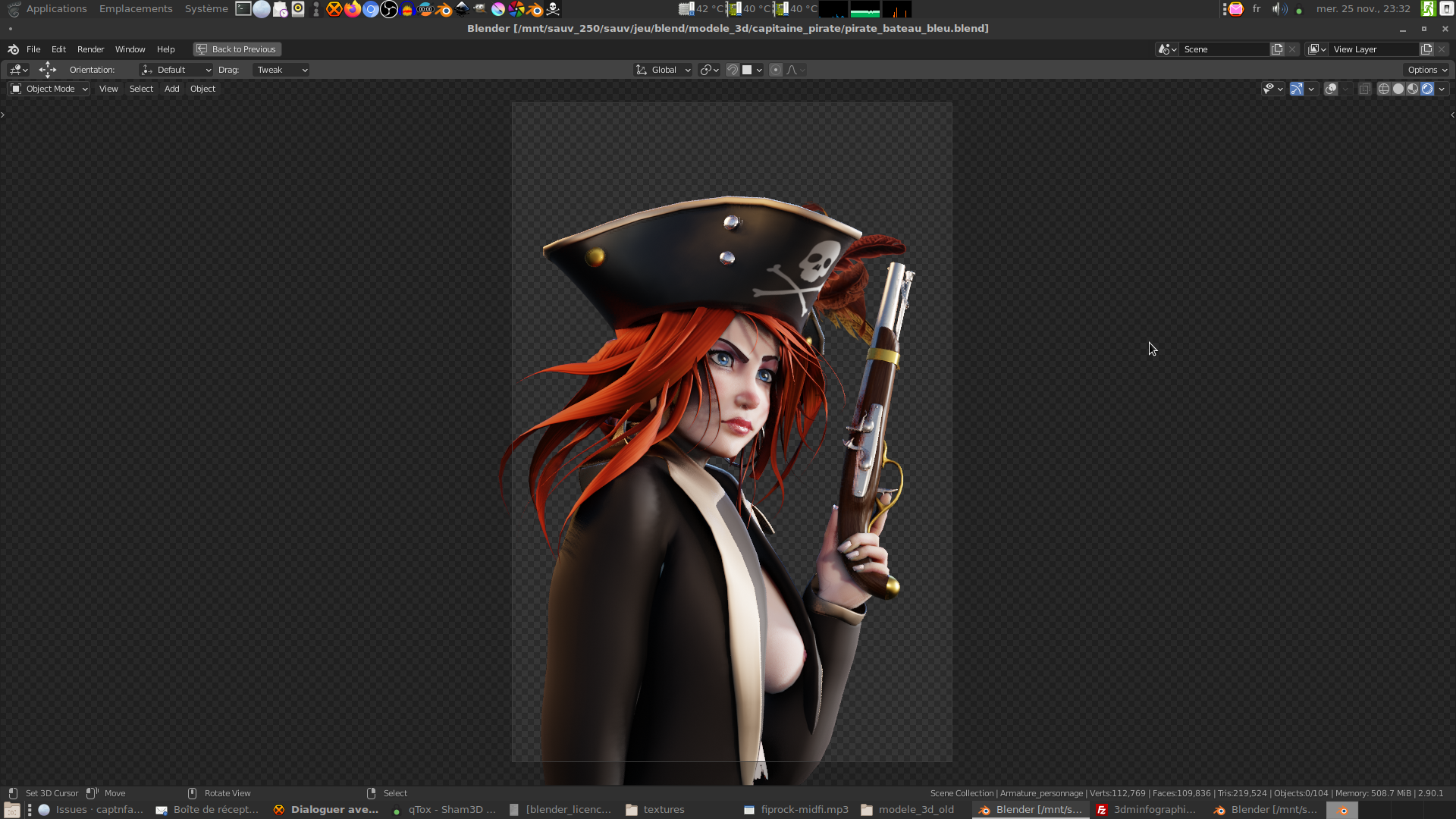The image size is (1456, 819).
Task: Click the volume speaker tray icon
Action: coord(1279,9)
